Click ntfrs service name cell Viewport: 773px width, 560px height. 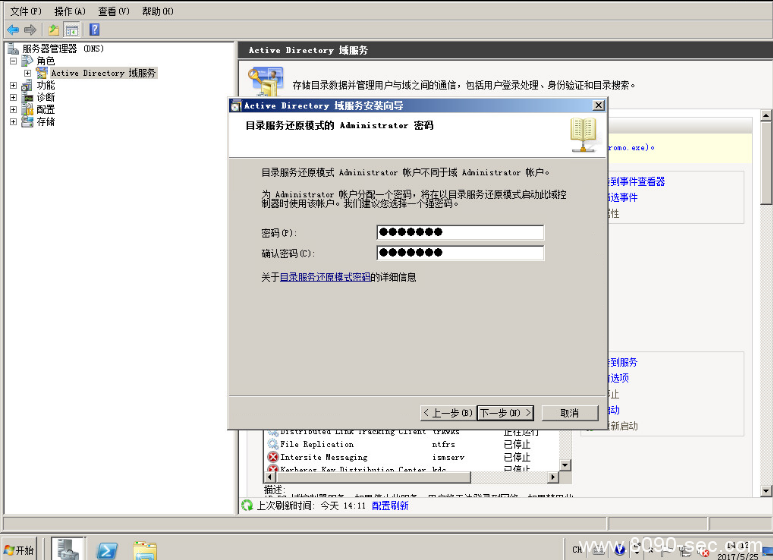pos(443,444)
